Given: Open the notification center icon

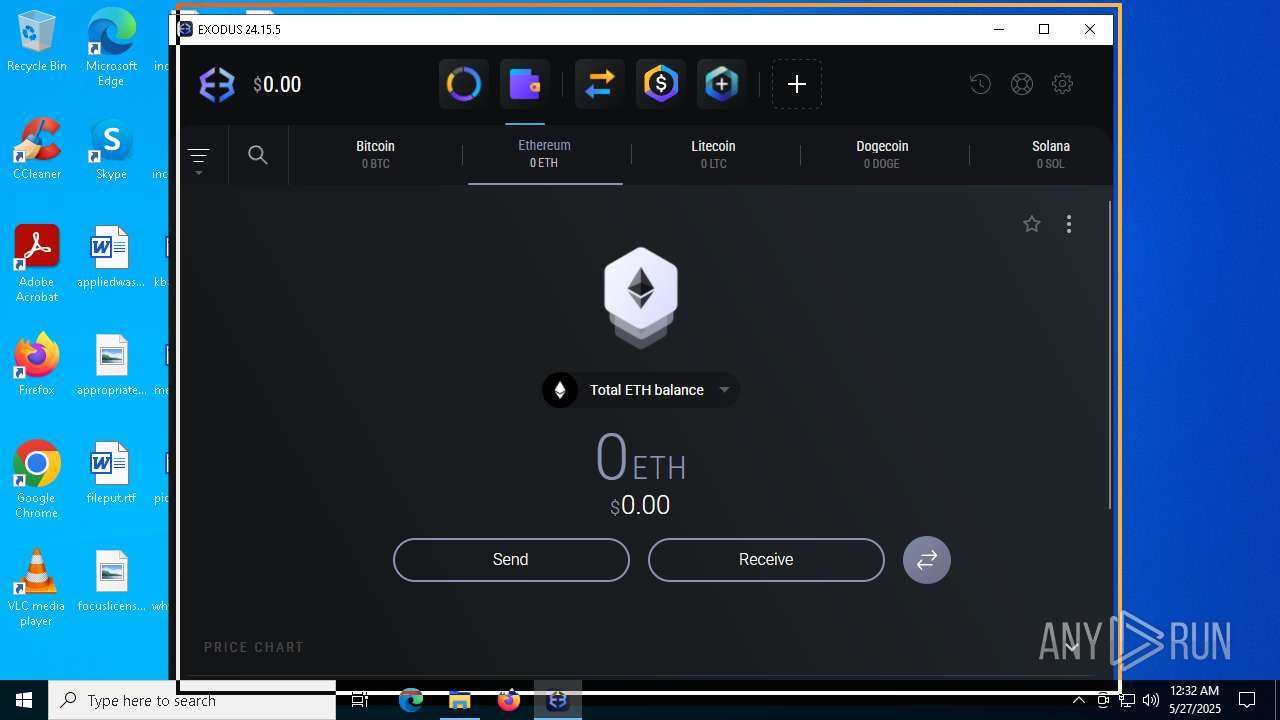Looking at the screenshot, I should [1247, 700].
